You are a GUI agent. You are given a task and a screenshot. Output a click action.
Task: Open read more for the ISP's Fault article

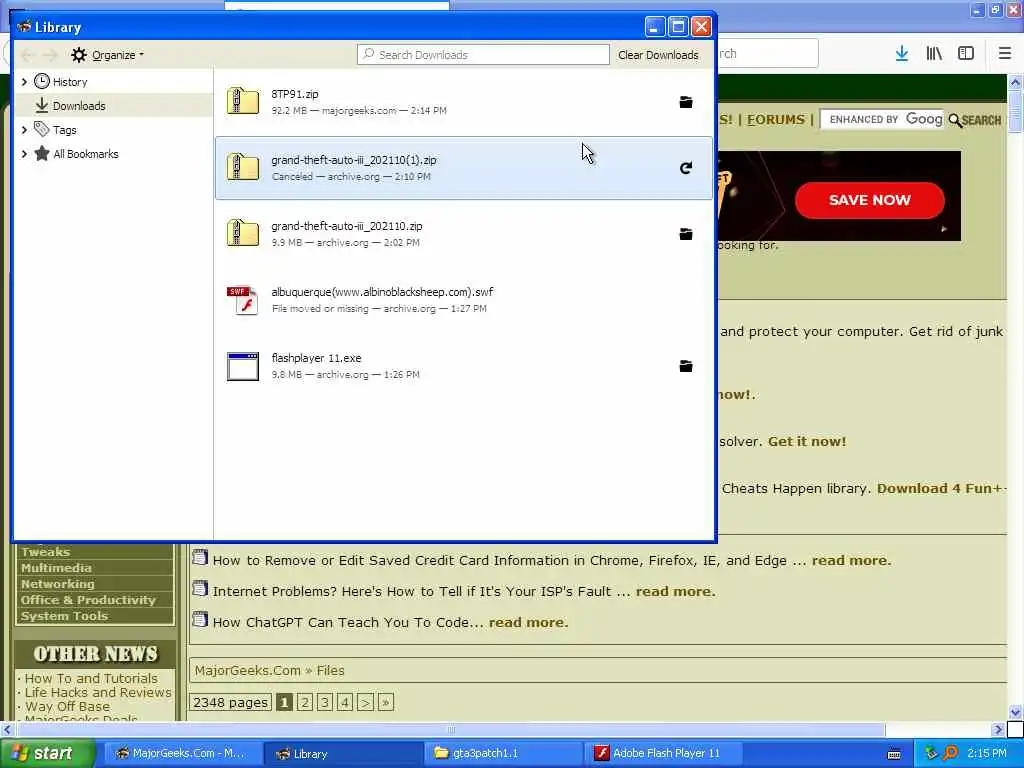coord(675,591)
